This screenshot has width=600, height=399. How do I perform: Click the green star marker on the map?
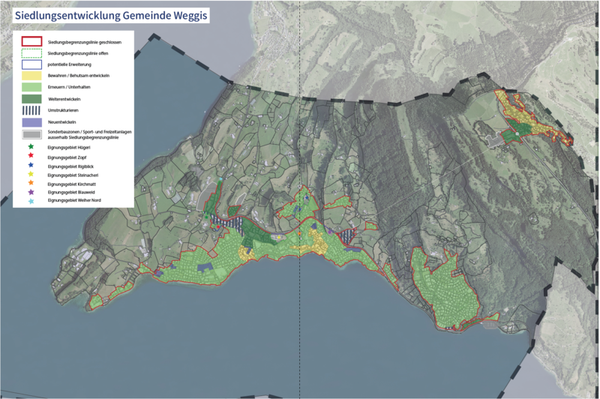(207, 217)
